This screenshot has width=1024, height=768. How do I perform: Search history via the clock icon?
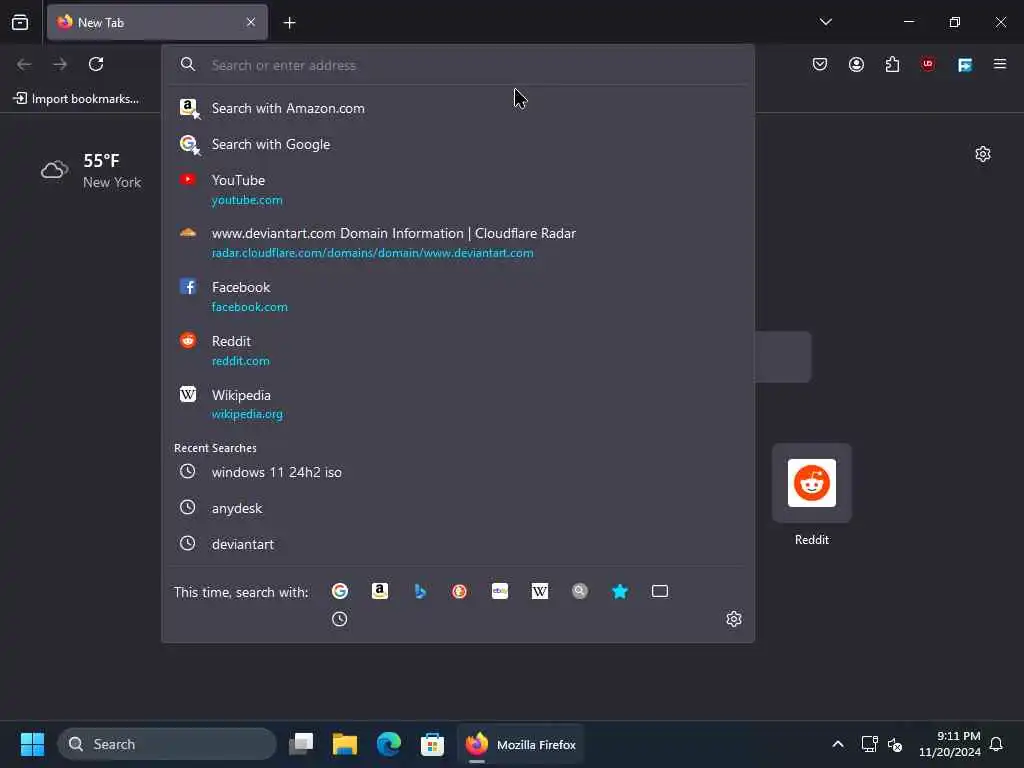340,619
